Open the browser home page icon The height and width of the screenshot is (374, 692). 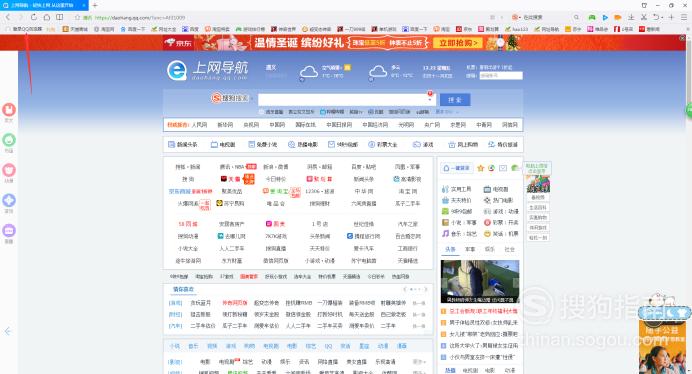tap(46, 17)
